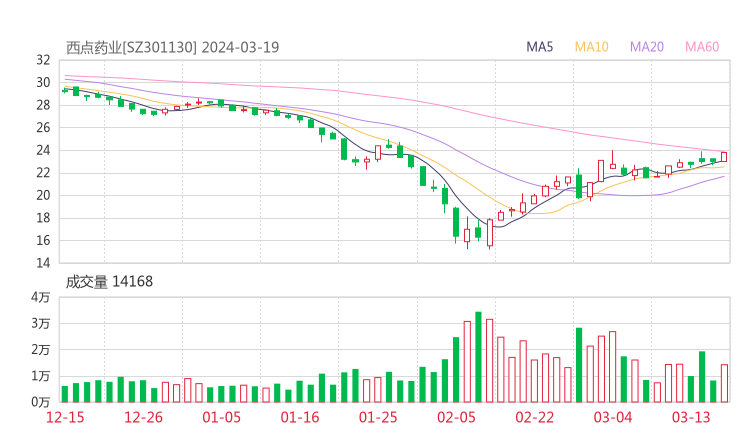
Task: Select the tallest green volume bar
Action: coord(478,357)
